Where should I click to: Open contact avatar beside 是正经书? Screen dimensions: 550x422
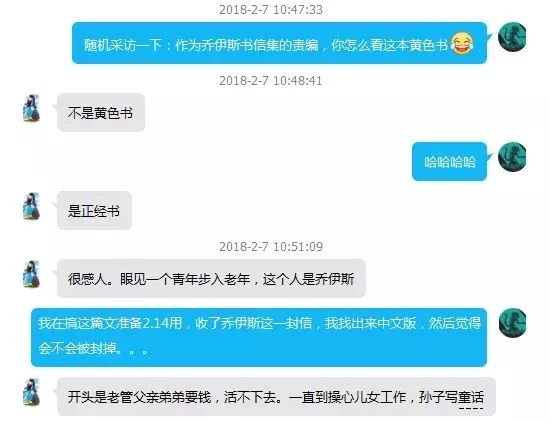click(31, 206)
